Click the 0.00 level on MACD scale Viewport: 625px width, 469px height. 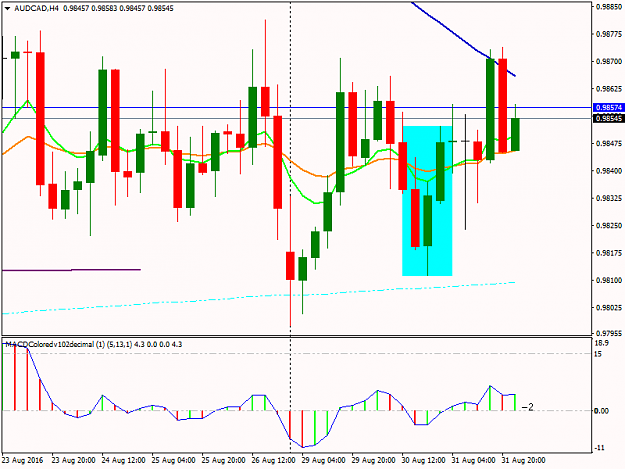(601, 411)
